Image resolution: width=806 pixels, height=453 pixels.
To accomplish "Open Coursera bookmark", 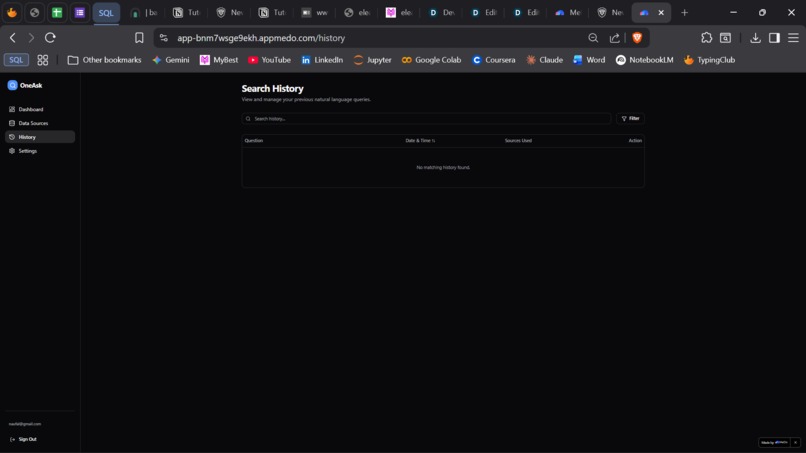I will click(x=493, y=60).
